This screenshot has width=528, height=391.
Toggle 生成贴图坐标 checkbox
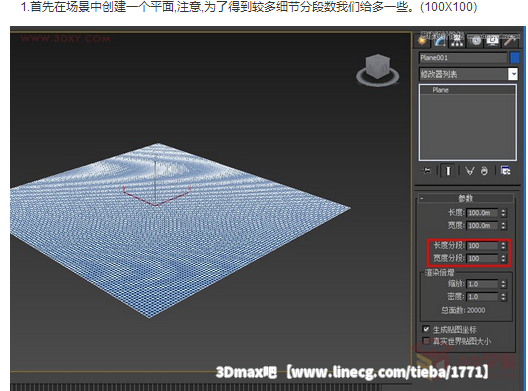coord(426,329)
